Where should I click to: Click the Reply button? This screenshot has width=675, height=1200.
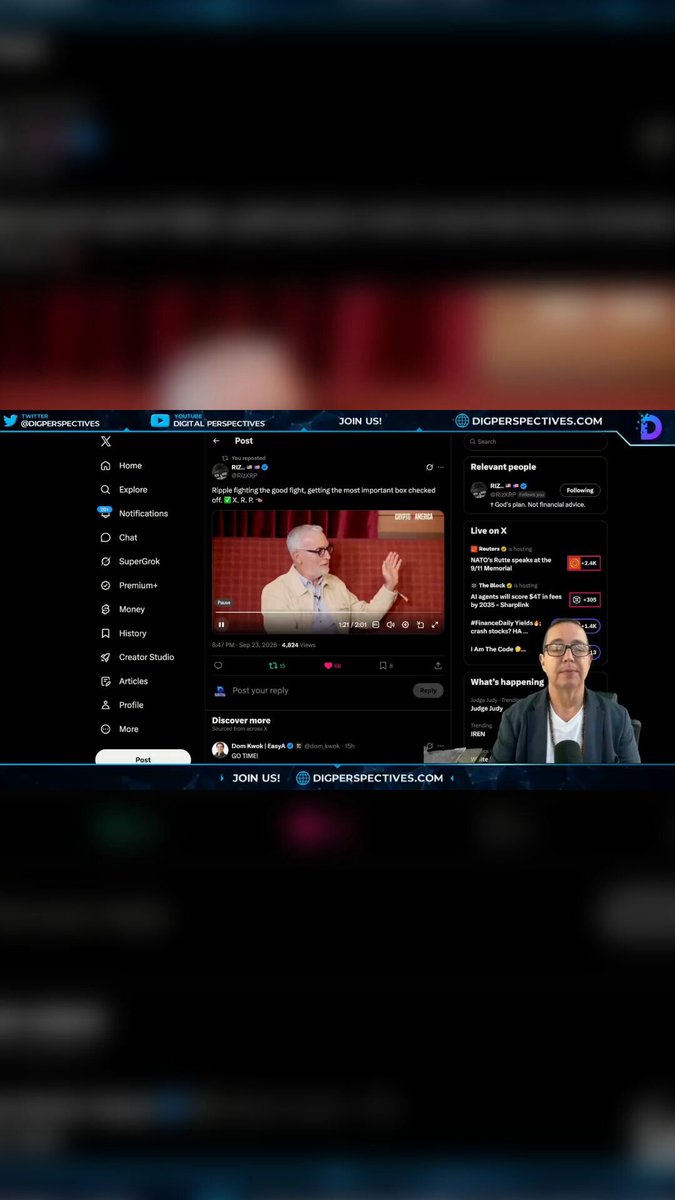point(428,691)
